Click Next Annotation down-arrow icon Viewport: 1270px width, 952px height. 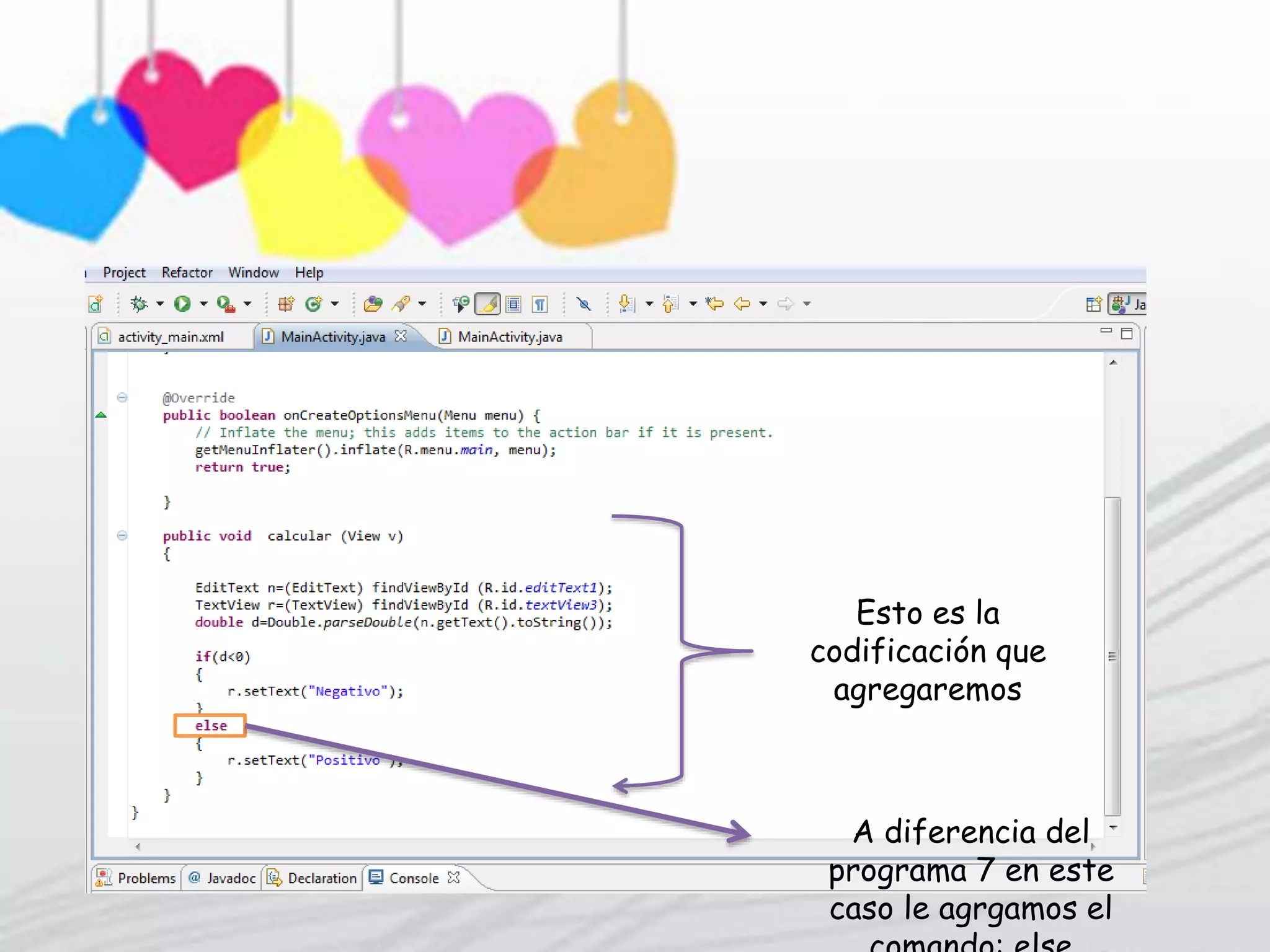(627, 304)
